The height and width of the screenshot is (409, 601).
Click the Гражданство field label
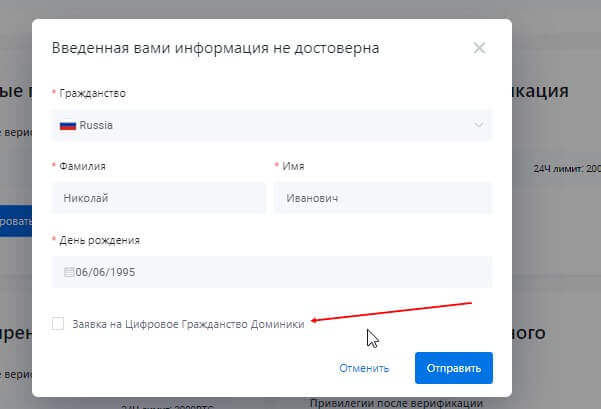click(93, 93)
